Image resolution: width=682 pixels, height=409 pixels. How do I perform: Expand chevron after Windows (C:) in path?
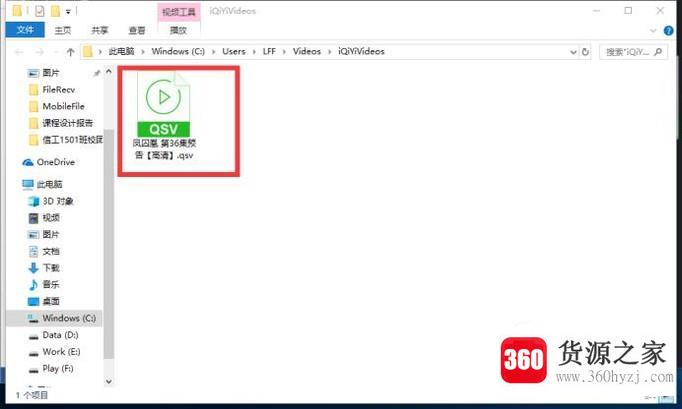(x=214, y=52)
